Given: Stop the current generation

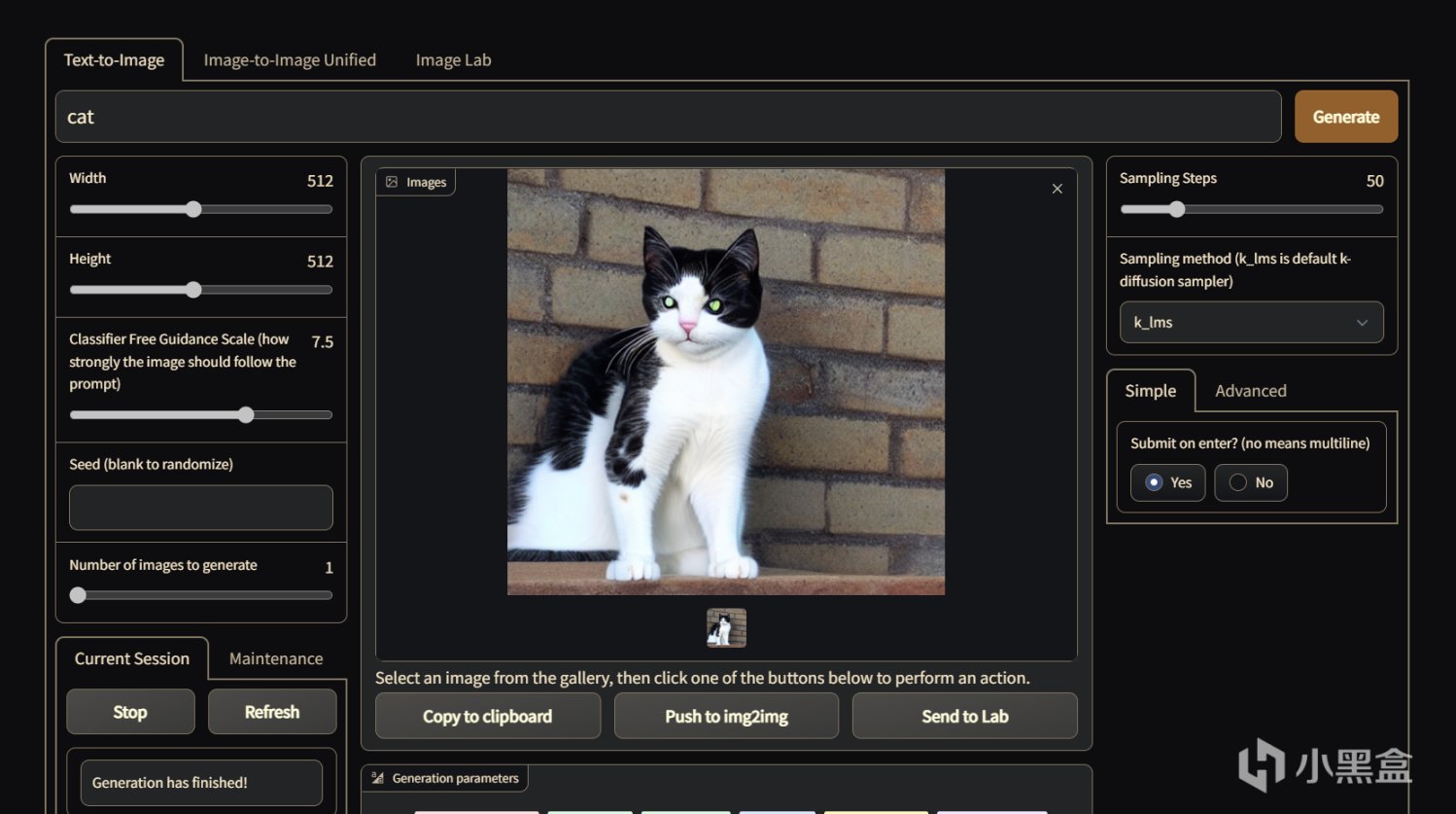Looking at the screenshot, I should pyautogui.click(x=130, y=712).
